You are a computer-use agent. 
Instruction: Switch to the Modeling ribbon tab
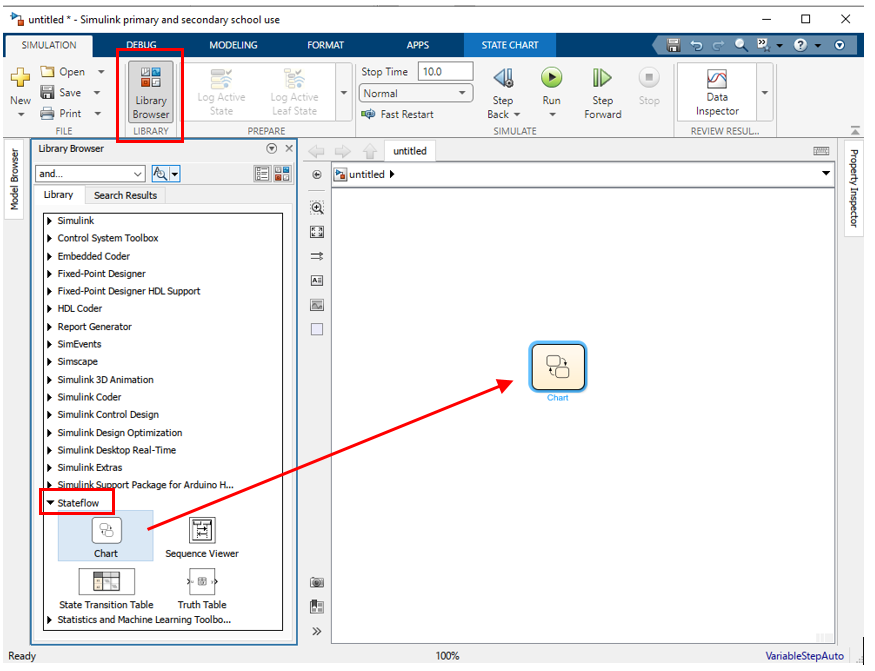tap(233, 45)
